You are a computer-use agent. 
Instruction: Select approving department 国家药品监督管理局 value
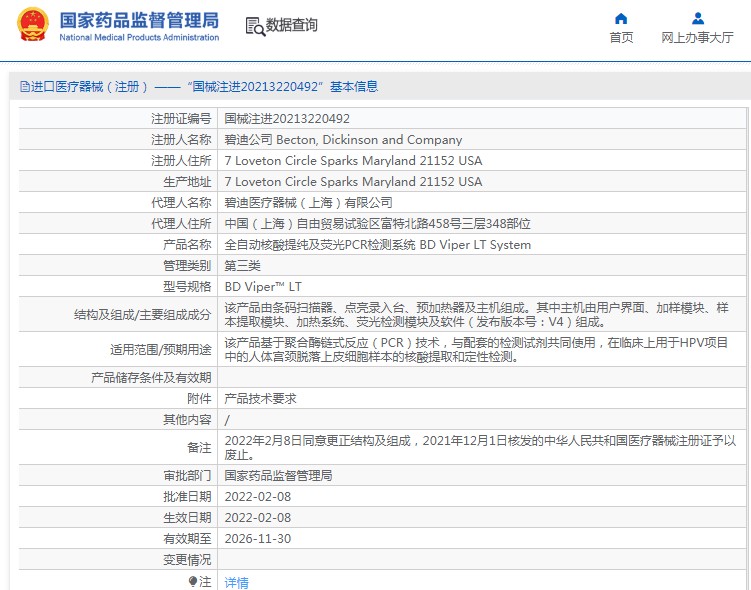(278, 476)
